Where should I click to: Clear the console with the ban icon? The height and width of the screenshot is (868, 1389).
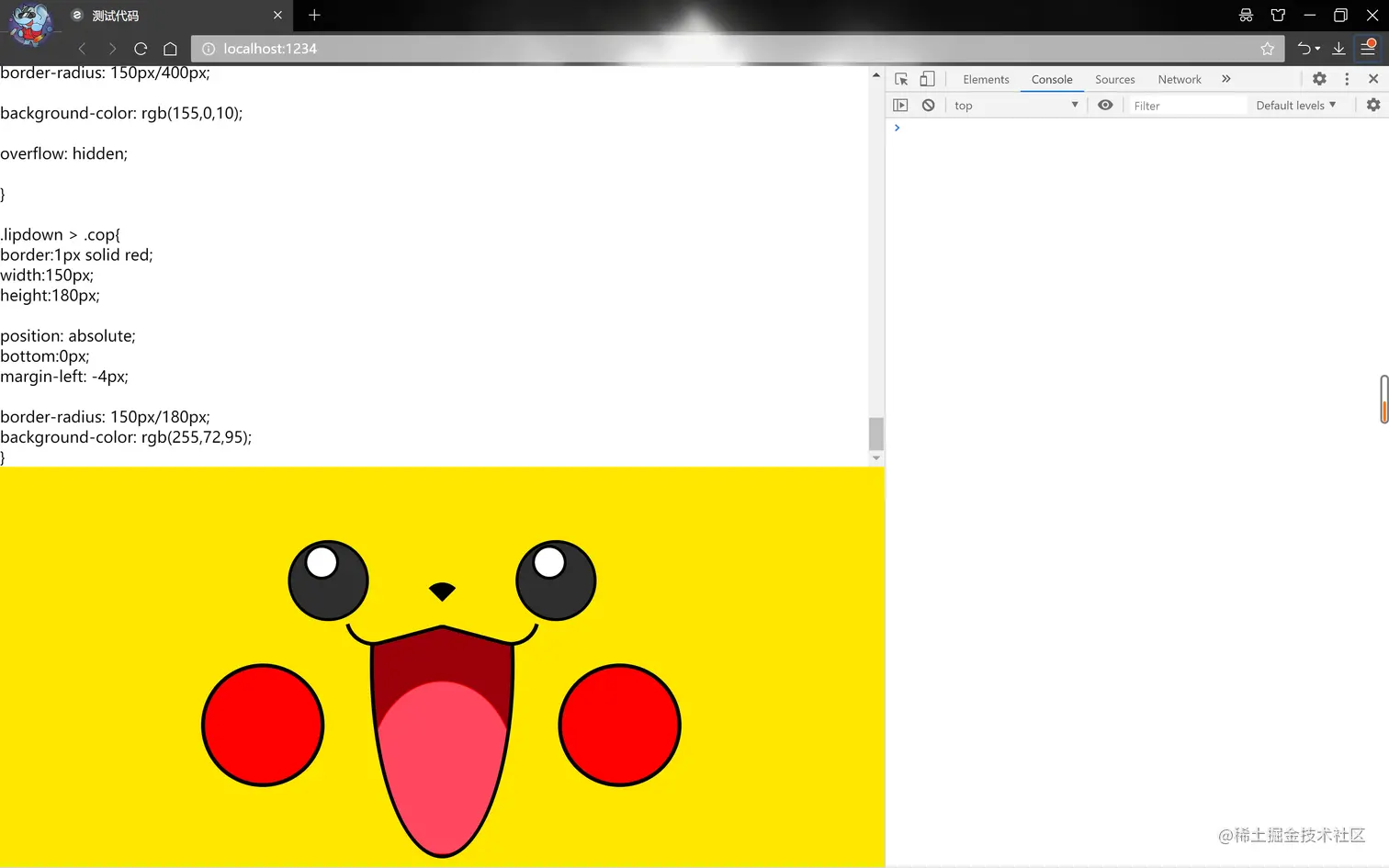point(928,105)
